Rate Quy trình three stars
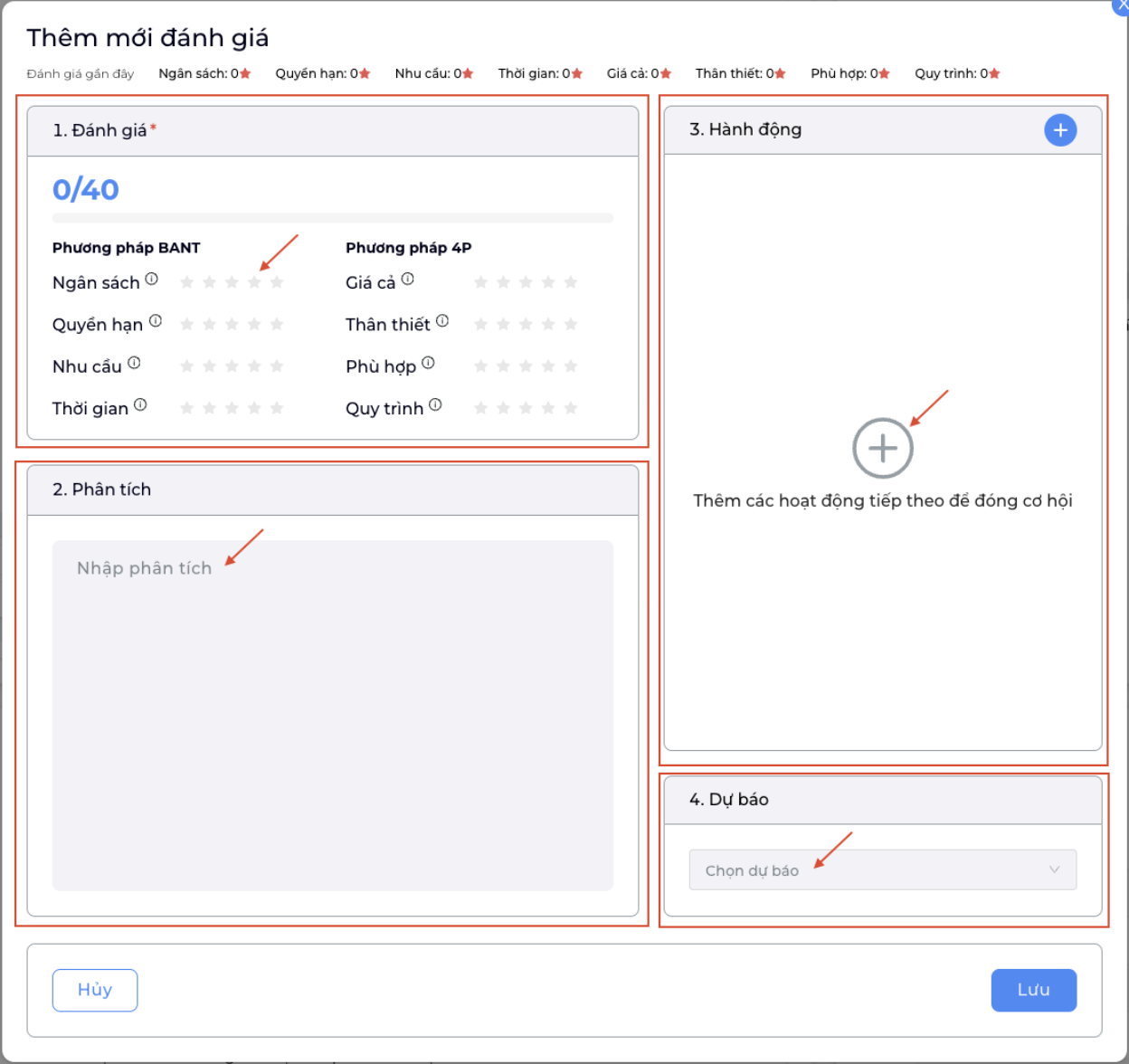 (x=526, y=408)
